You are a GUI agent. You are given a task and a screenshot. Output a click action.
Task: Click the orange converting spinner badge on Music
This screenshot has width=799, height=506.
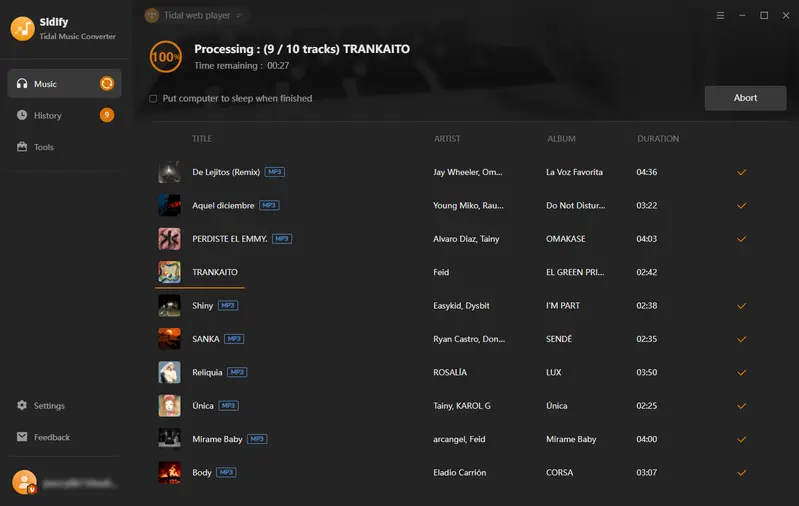coord(106,84)
